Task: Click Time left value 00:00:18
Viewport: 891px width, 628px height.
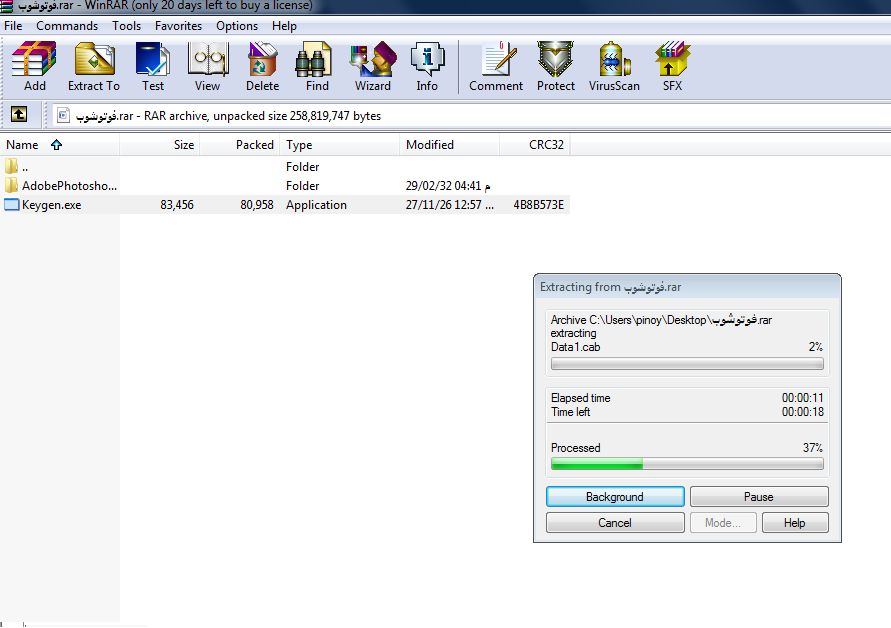Action: click(802, 412)
